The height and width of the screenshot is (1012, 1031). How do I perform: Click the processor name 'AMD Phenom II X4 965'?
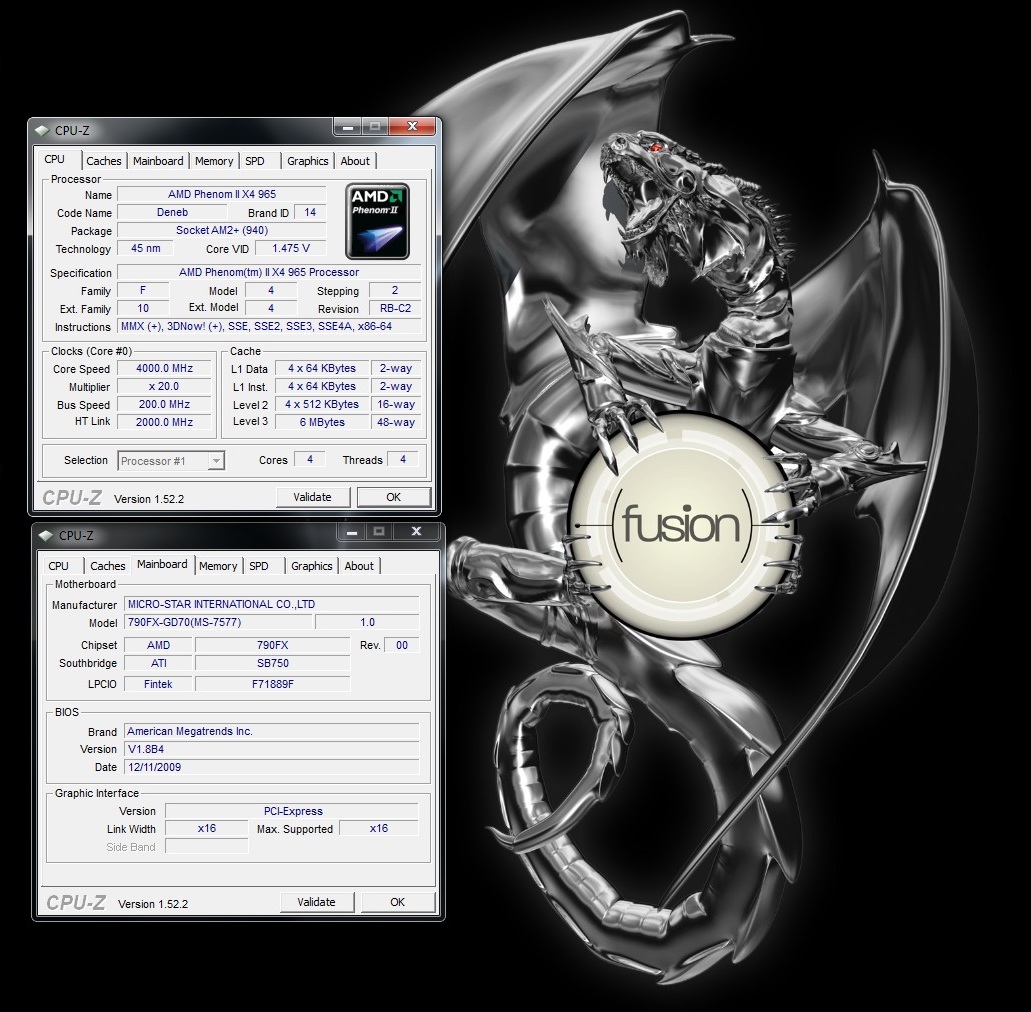[222, 195]
